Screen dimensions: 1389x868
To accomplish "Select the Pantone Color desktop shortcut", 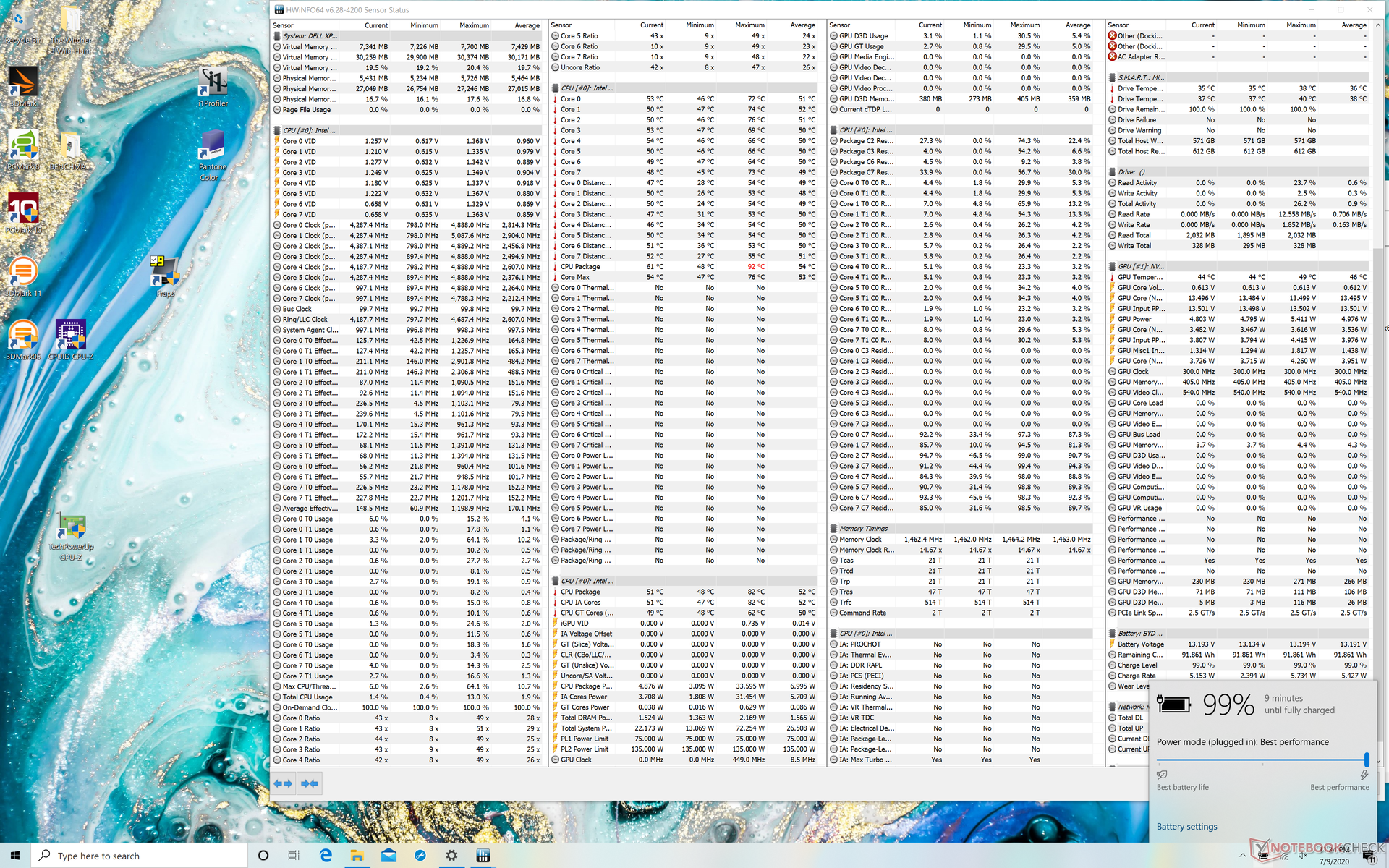I will pyautogui.click(x=212, y=156).
